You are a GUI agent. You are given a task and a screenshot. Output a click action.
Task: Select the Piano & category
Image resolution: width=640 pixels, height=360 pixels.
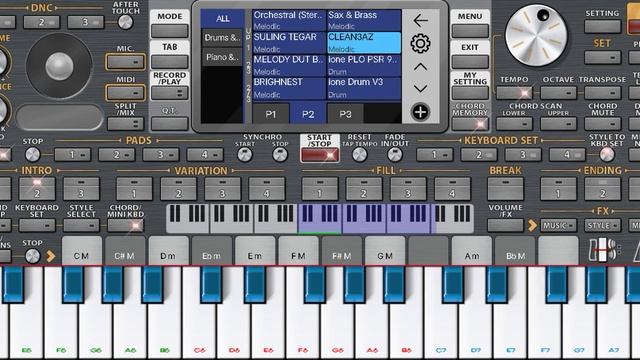222,57
